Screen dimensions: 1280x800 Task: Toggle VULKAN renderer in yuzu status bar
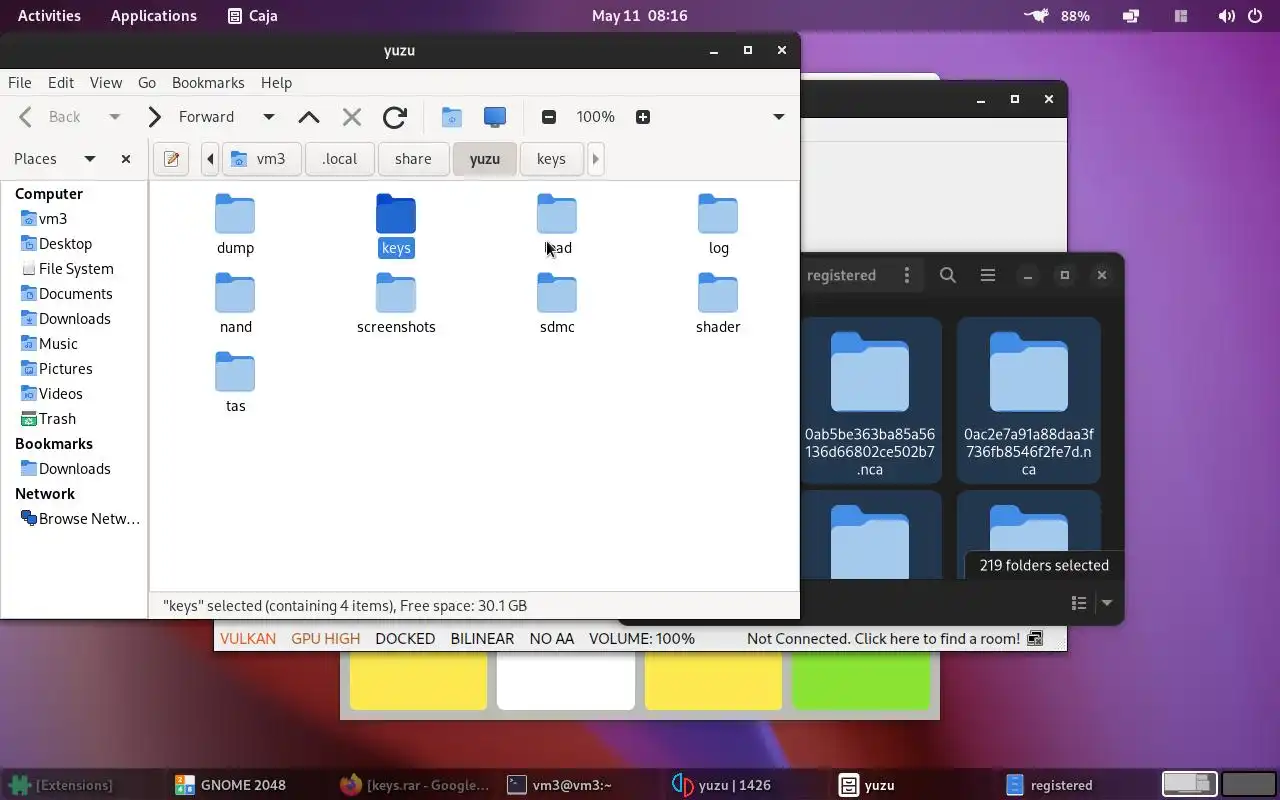[248, 639]
